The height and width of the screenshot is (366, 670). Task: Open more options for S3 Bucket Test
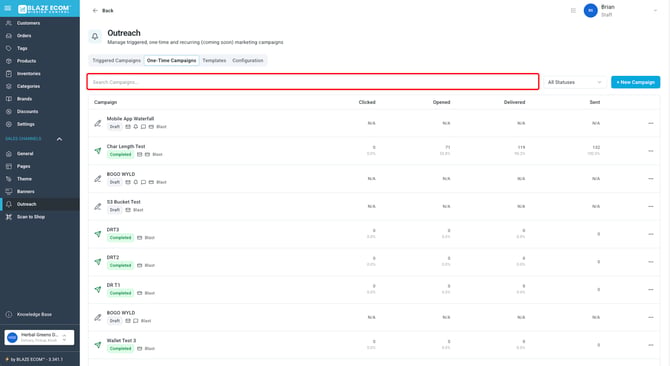(x=651, y=207)
